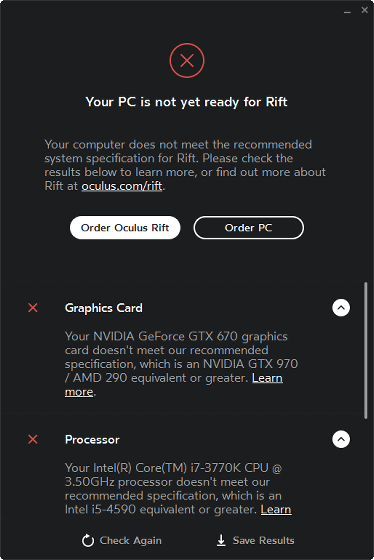Select the Processor heading
The width and height of the screenshot is (374, 560).
click(92, 440)
